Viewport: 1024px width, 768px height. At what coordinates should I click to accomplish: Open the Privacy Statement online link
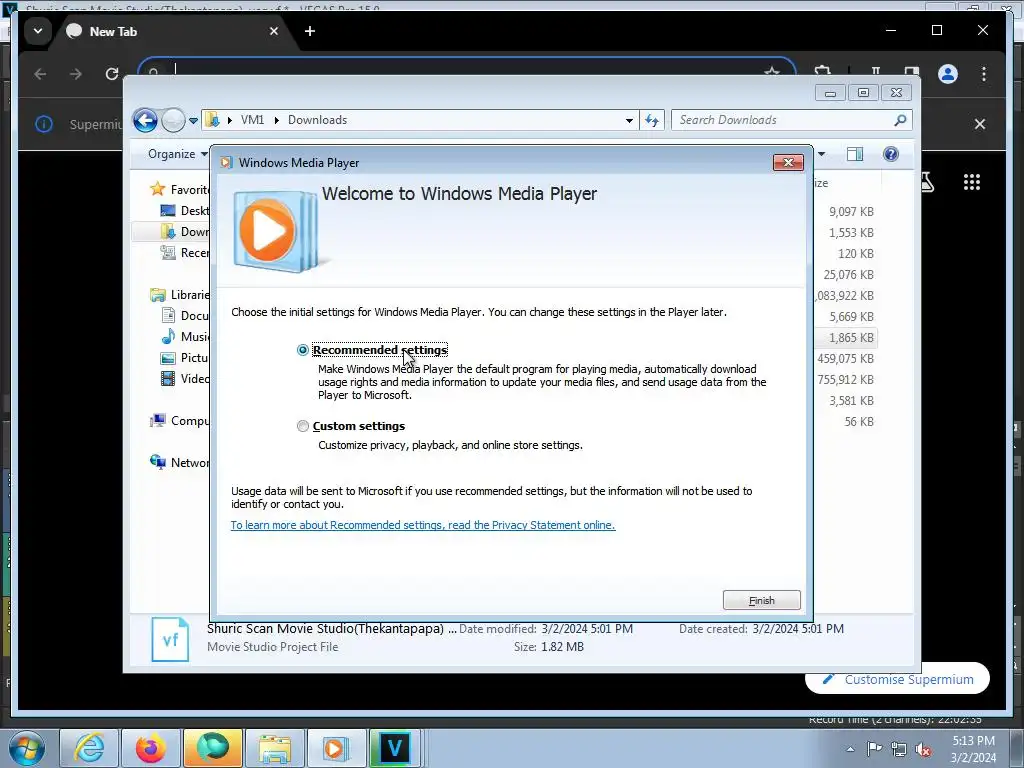click(x=423, y=525)
